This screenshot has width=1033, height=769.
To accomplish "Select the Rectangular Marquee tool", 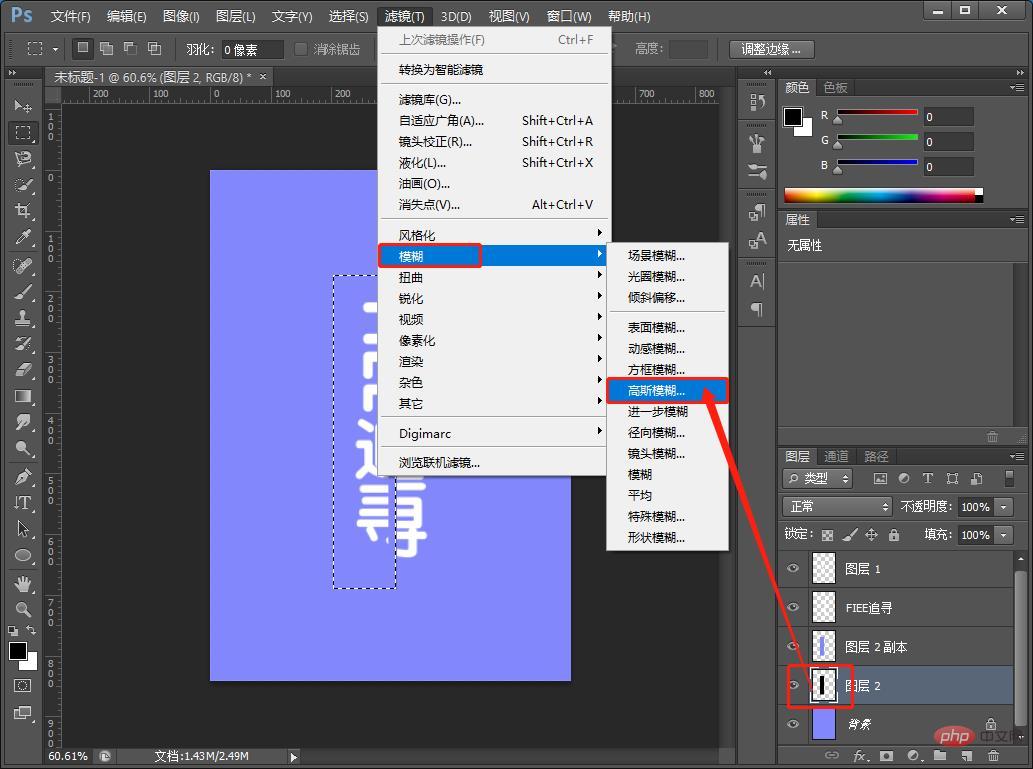I will [23, 132].
